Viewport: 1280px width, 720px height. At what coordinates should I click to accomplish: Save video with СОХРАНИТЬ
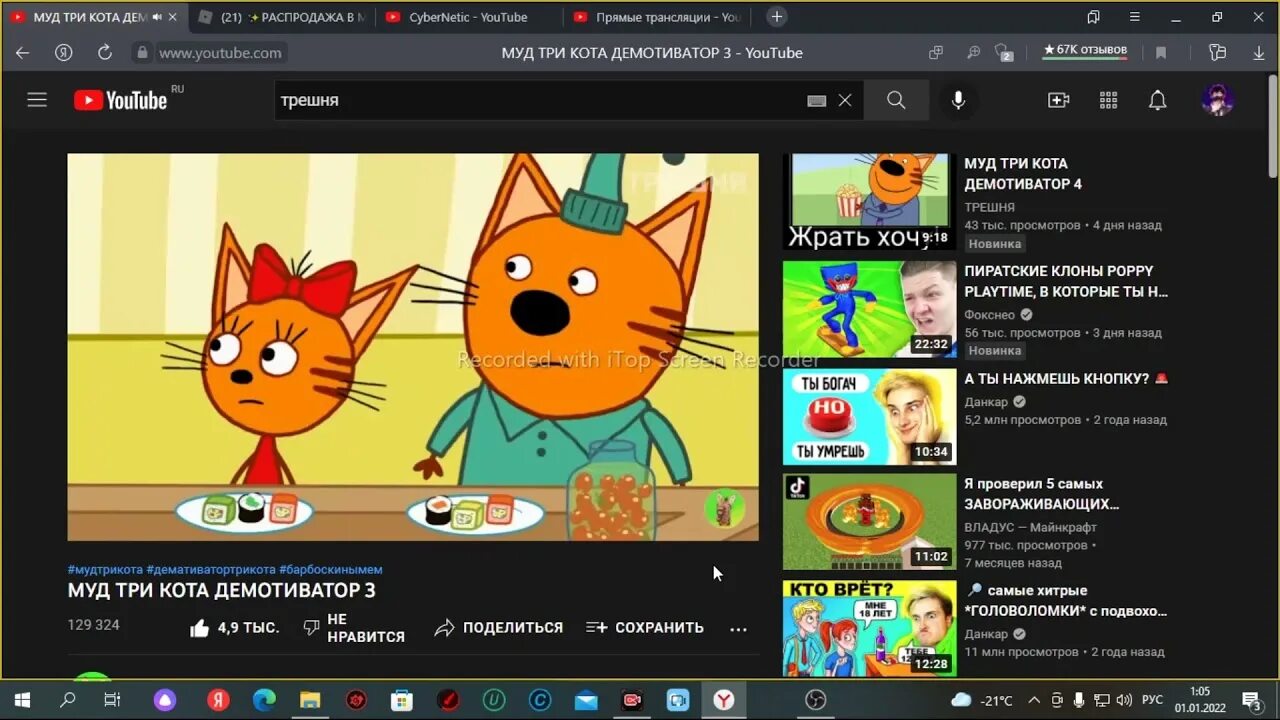(x=645, y=628)
